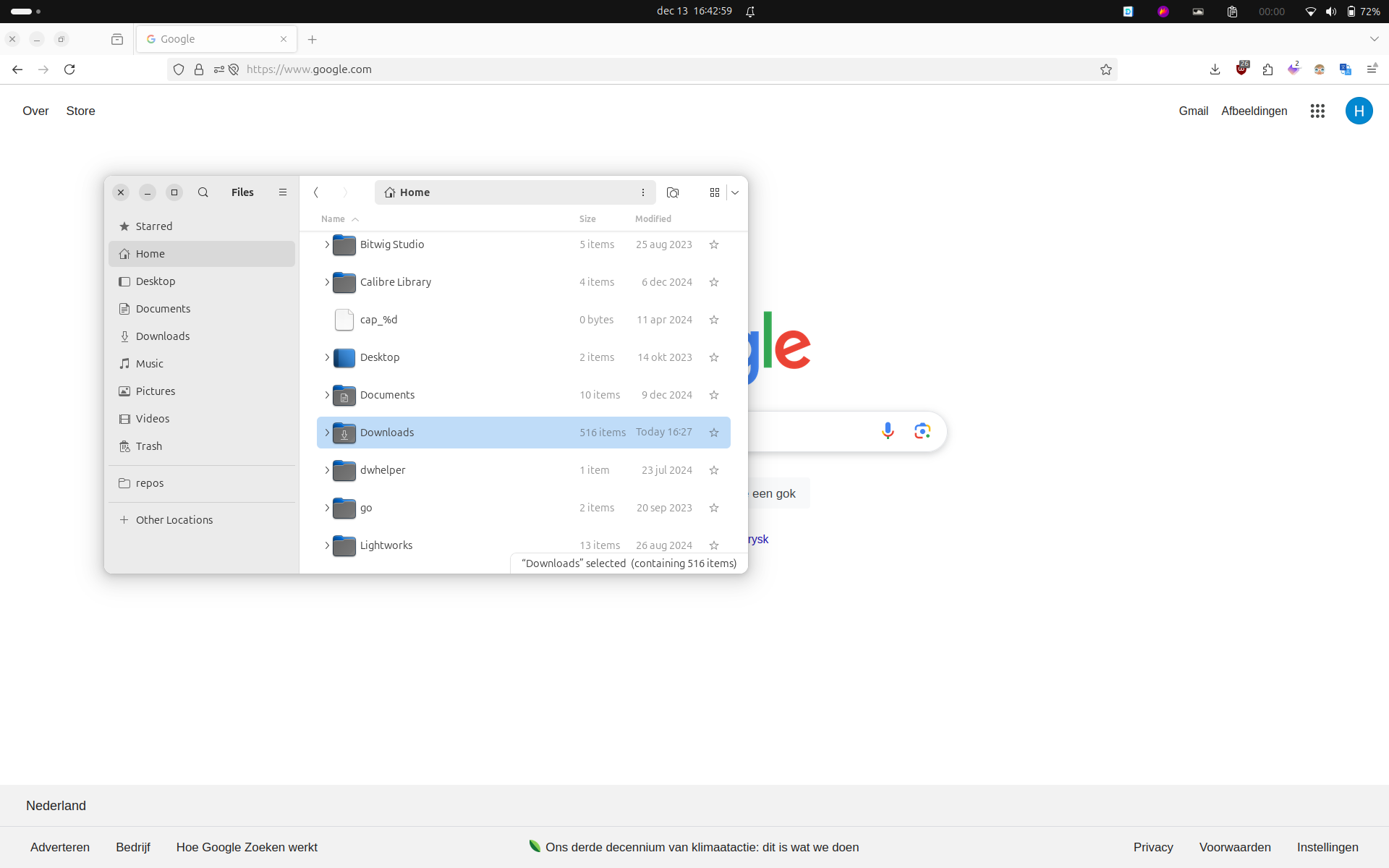This screenshot has width=1389, height=868.
Task: Open Store link on Google page
Action: [80, 111]
